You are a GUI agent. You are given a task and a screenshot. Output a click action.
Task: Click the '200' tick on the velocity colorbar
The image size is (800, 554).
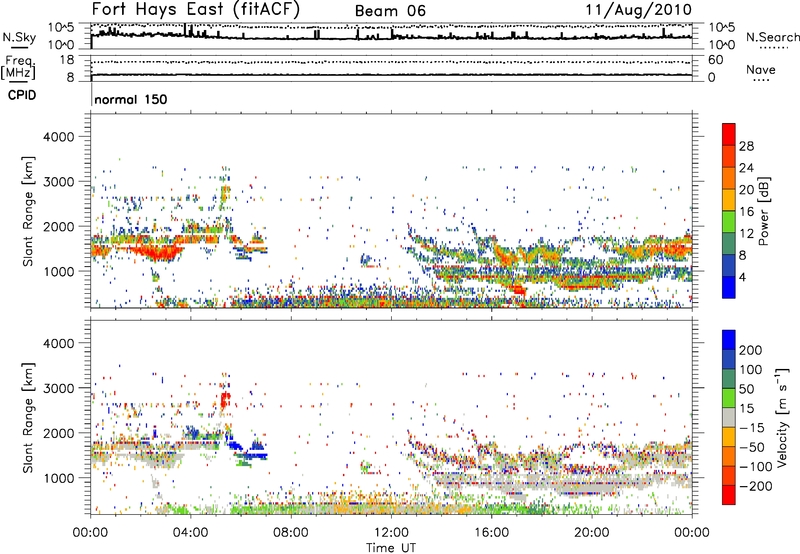[x=751, y=350]
